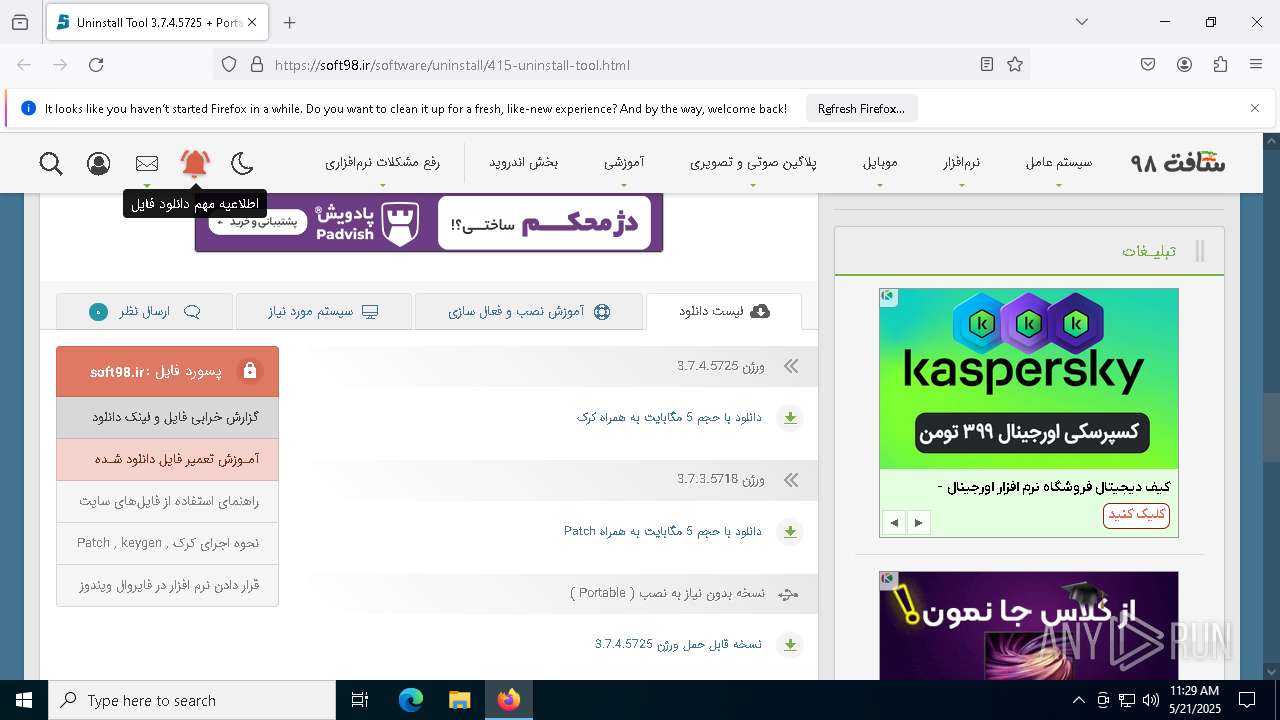Click the Padvish banner advertisement
The width and height of the screenshot is (1280, 720).
pos(429,222)
